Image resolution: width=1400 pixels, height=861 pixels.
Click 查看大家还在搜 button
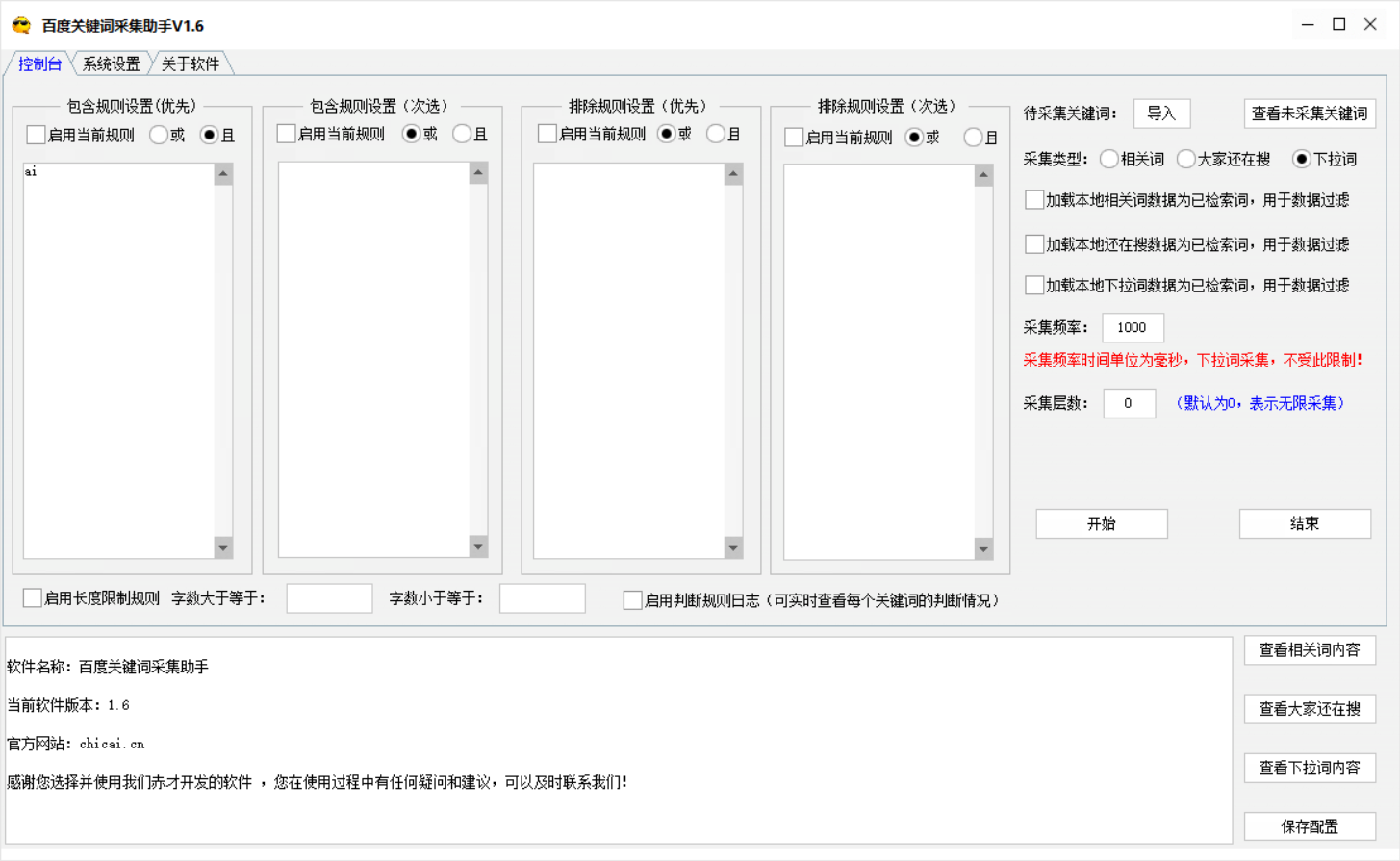(1310, 709)
